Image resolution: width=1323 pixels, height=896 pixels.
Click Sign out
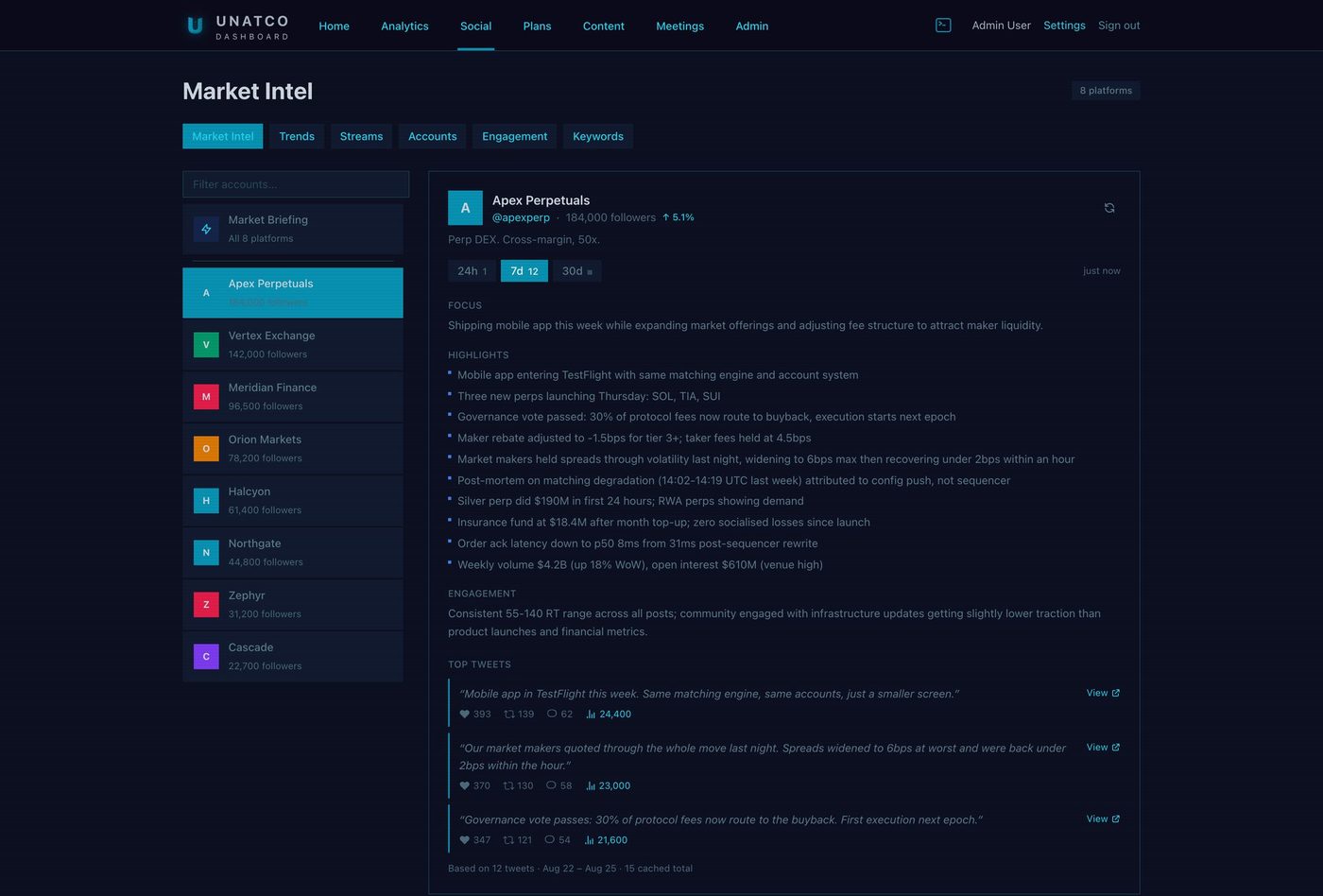1119,26
